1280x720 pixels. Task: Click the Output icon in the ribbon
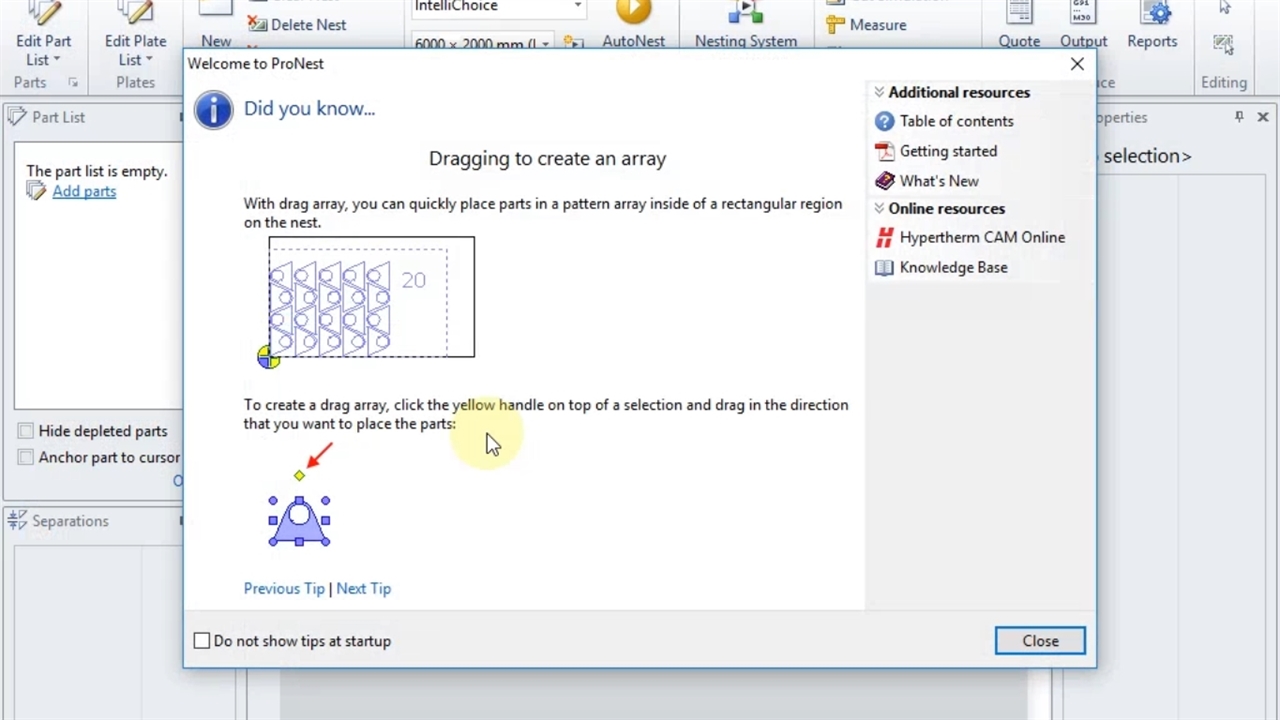coord(1083,14)
